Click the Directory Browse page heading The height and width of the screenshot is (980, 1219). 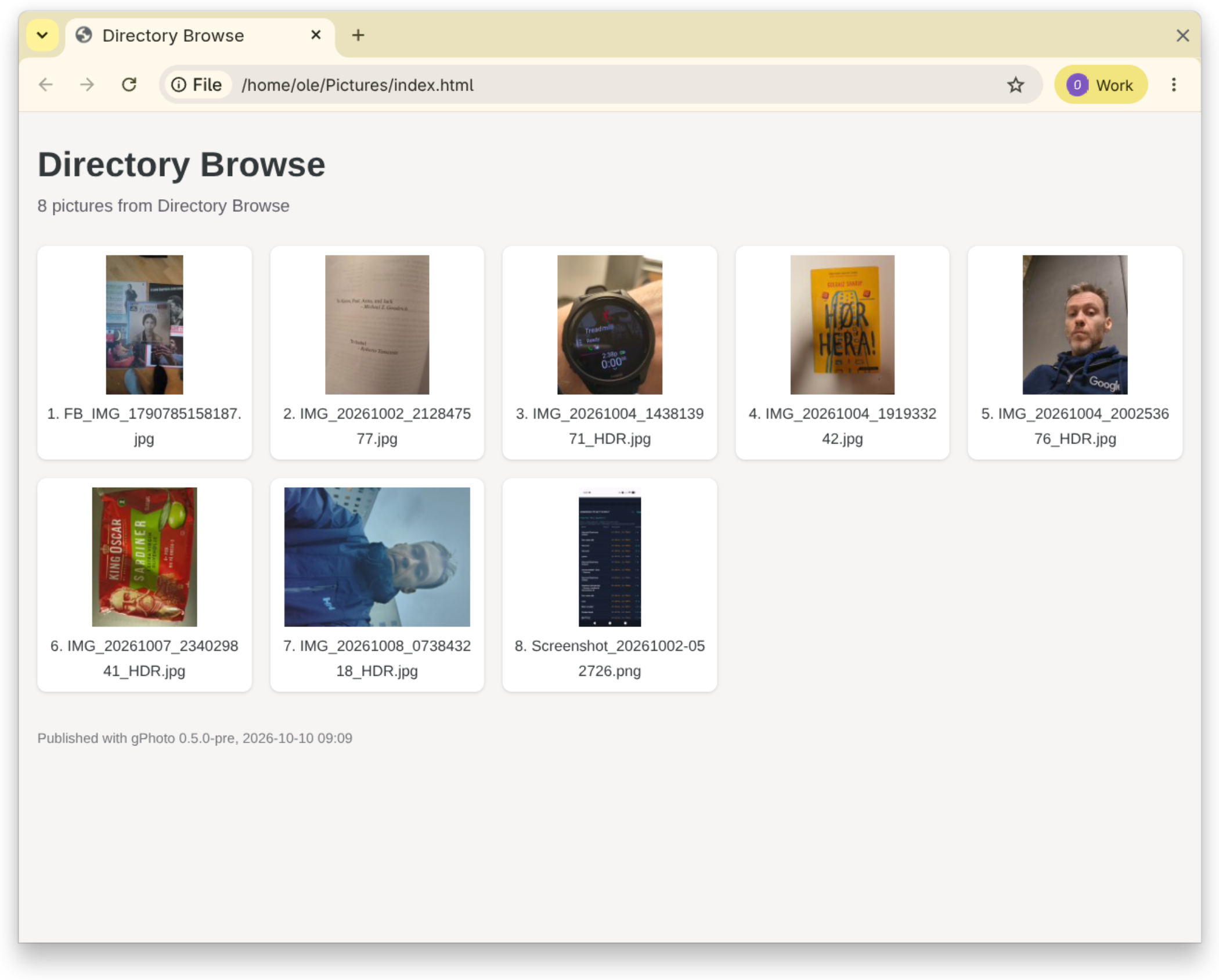181,164
